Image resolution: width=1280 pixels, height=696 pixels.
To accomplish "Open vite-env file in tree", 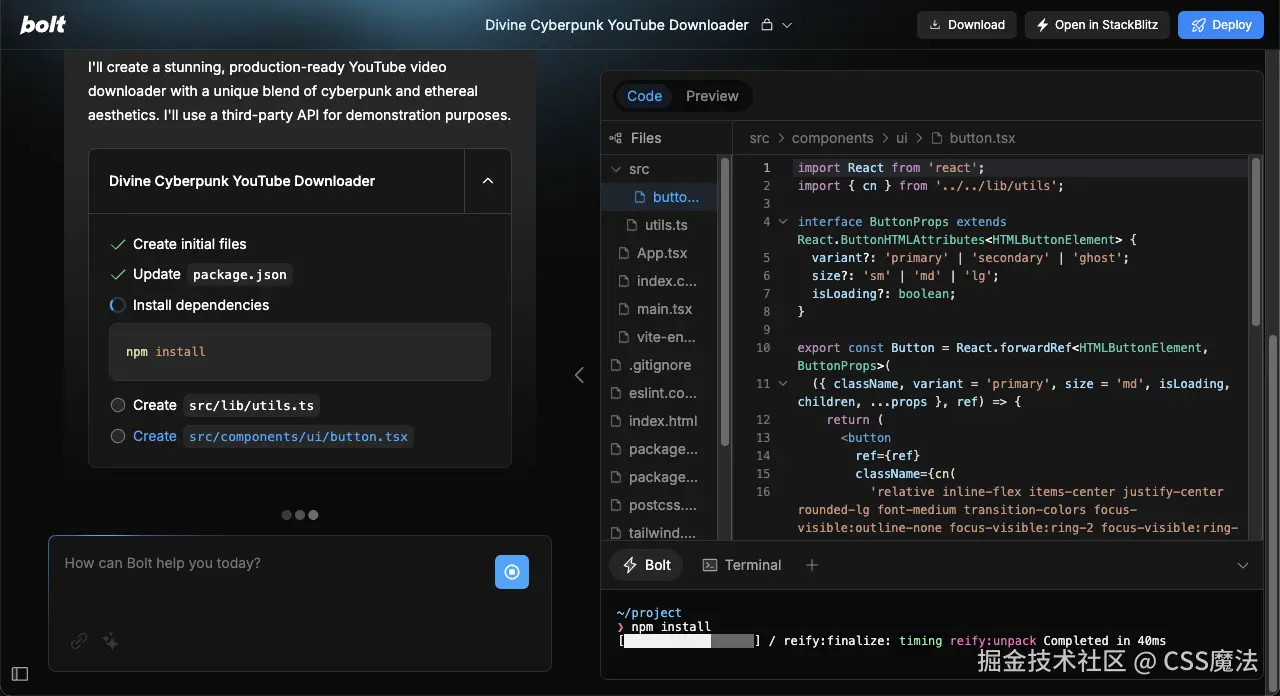I will click(660, 337).
